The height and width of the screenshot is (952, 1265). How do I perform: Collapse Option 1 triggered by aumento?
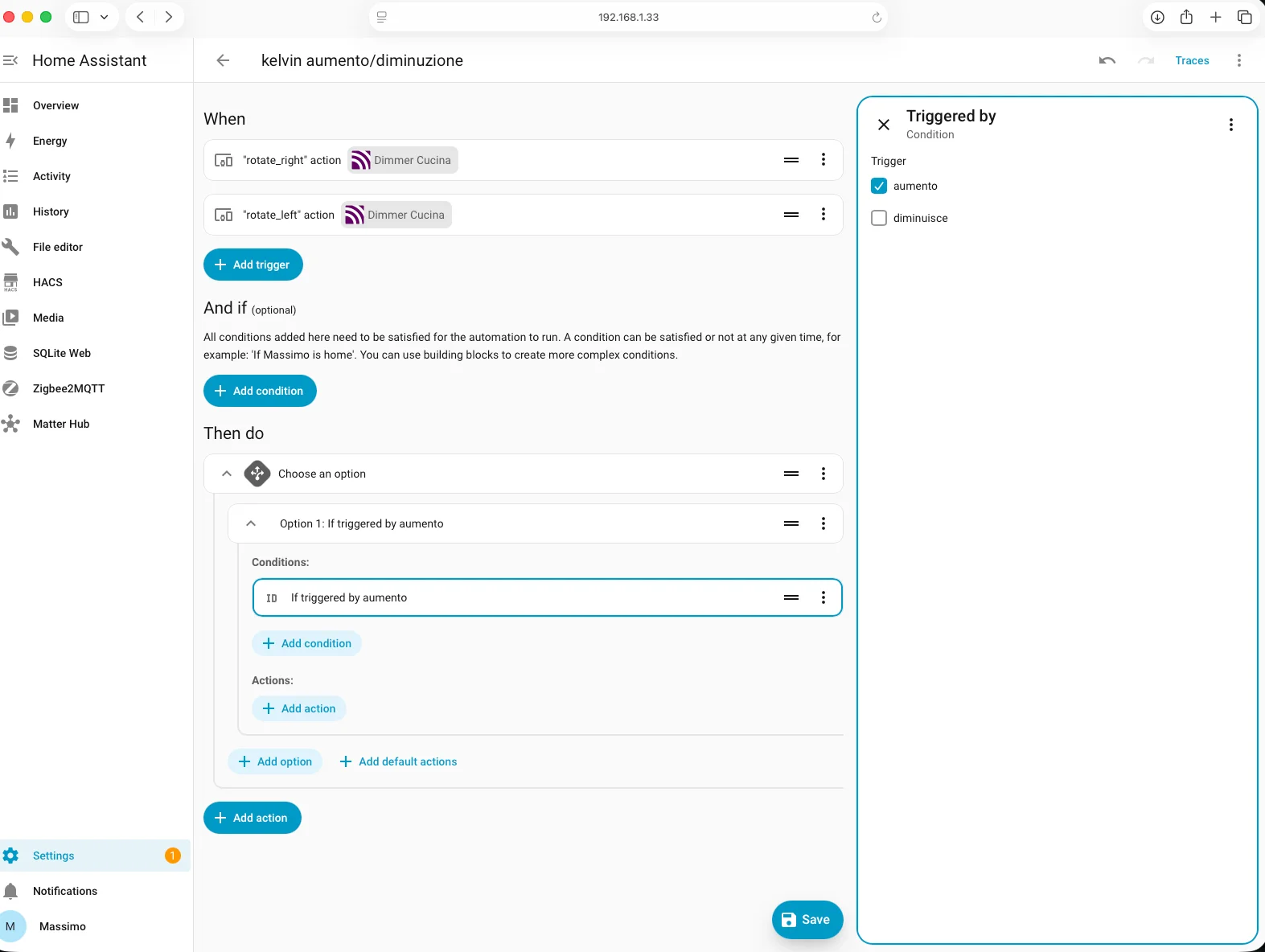pyautogui.click(x=251, y=523)
